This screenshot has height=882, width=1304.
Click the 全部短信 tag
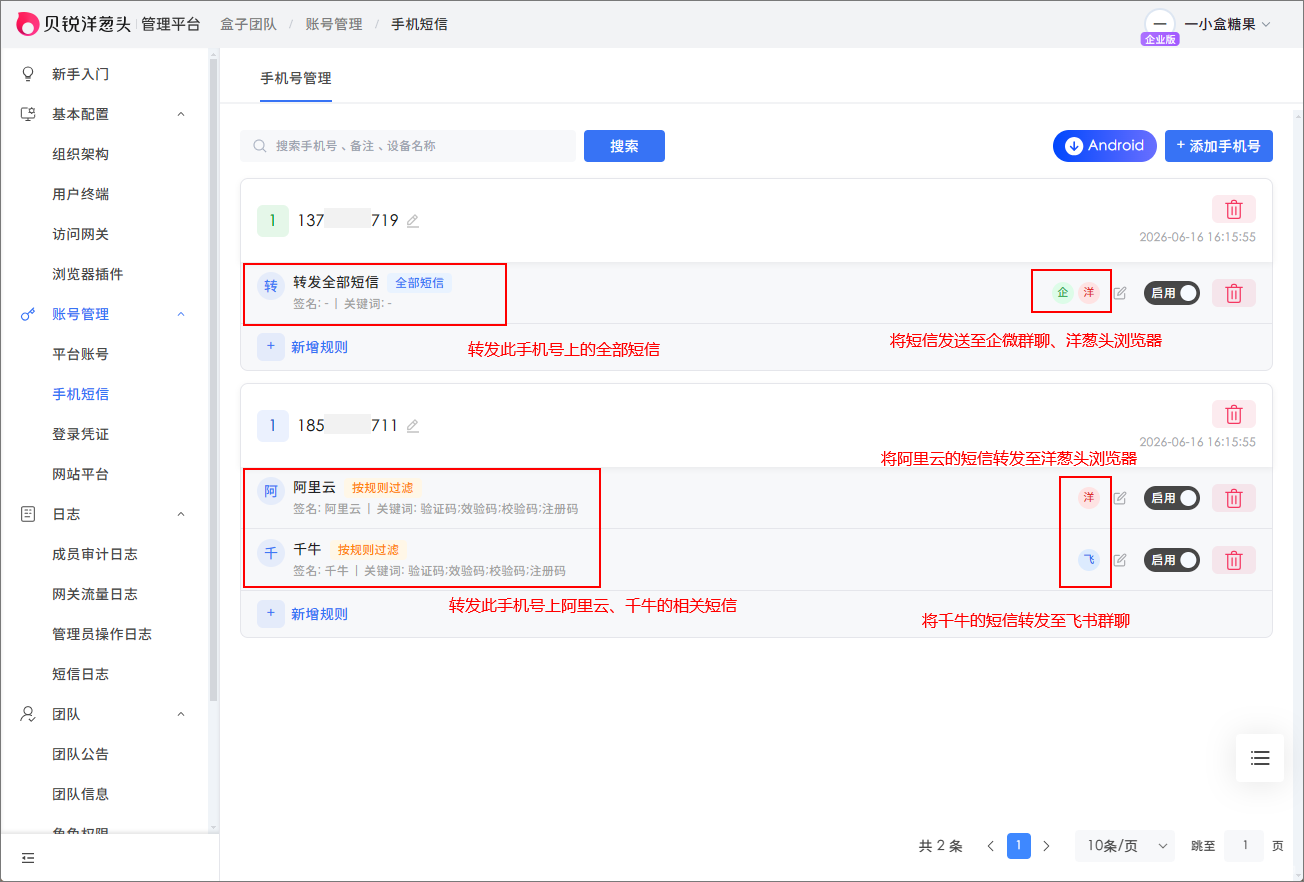pyautogui.click(x=419, y=283)
